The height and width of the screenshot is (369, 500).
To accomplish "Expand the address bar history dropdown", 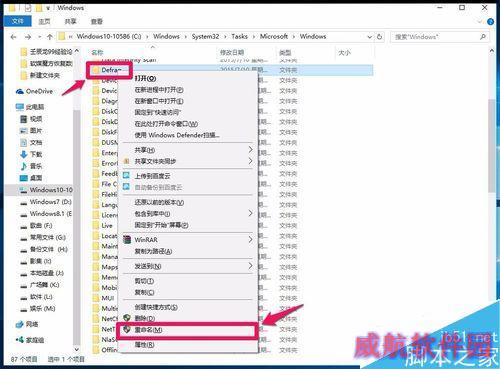I will pyautogui.click(x=369, y=37).
